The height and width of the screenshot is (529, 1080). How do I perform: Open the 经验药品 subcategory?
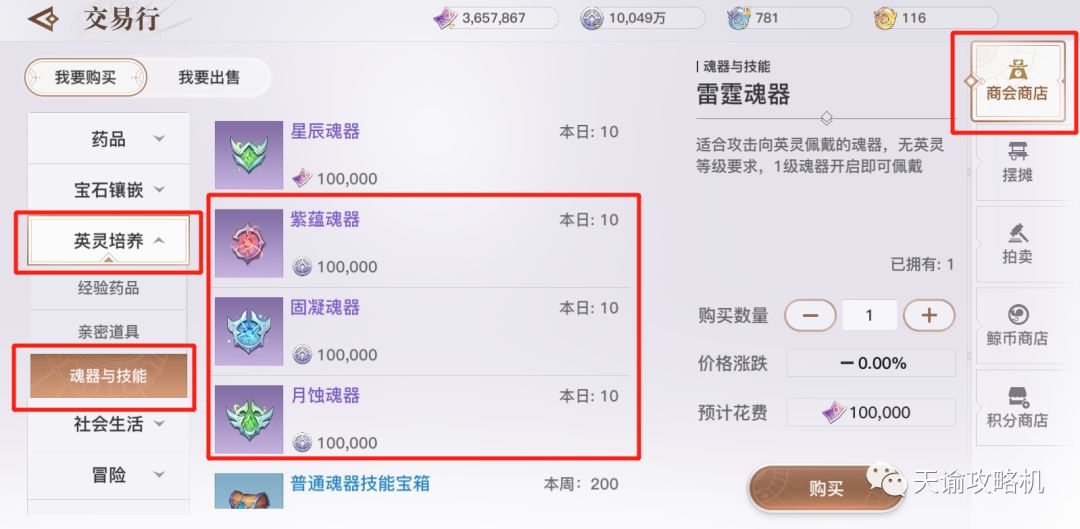(x=108, y=288)
